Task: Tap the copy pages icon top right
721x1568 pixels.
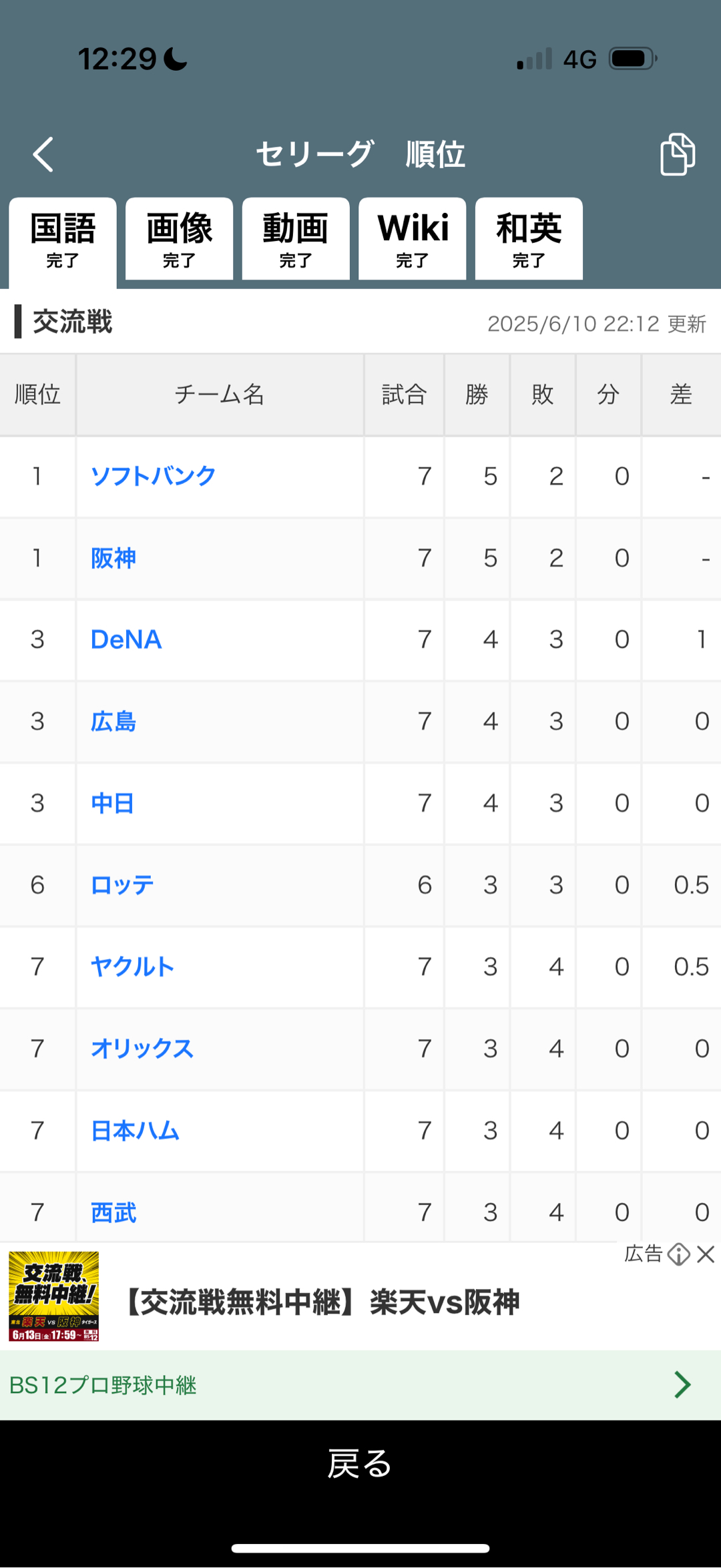Action: 677,154
